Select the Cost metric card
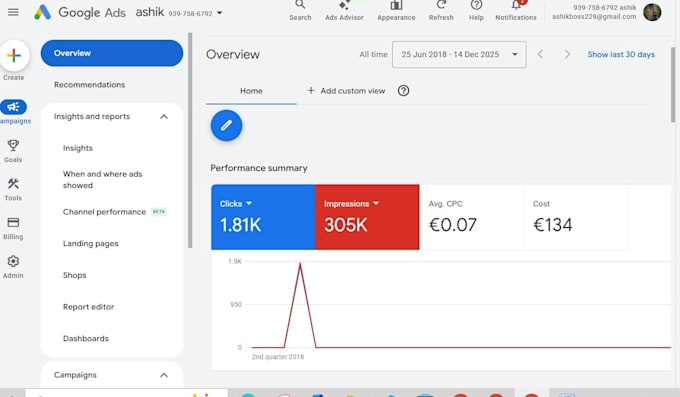 576,217
